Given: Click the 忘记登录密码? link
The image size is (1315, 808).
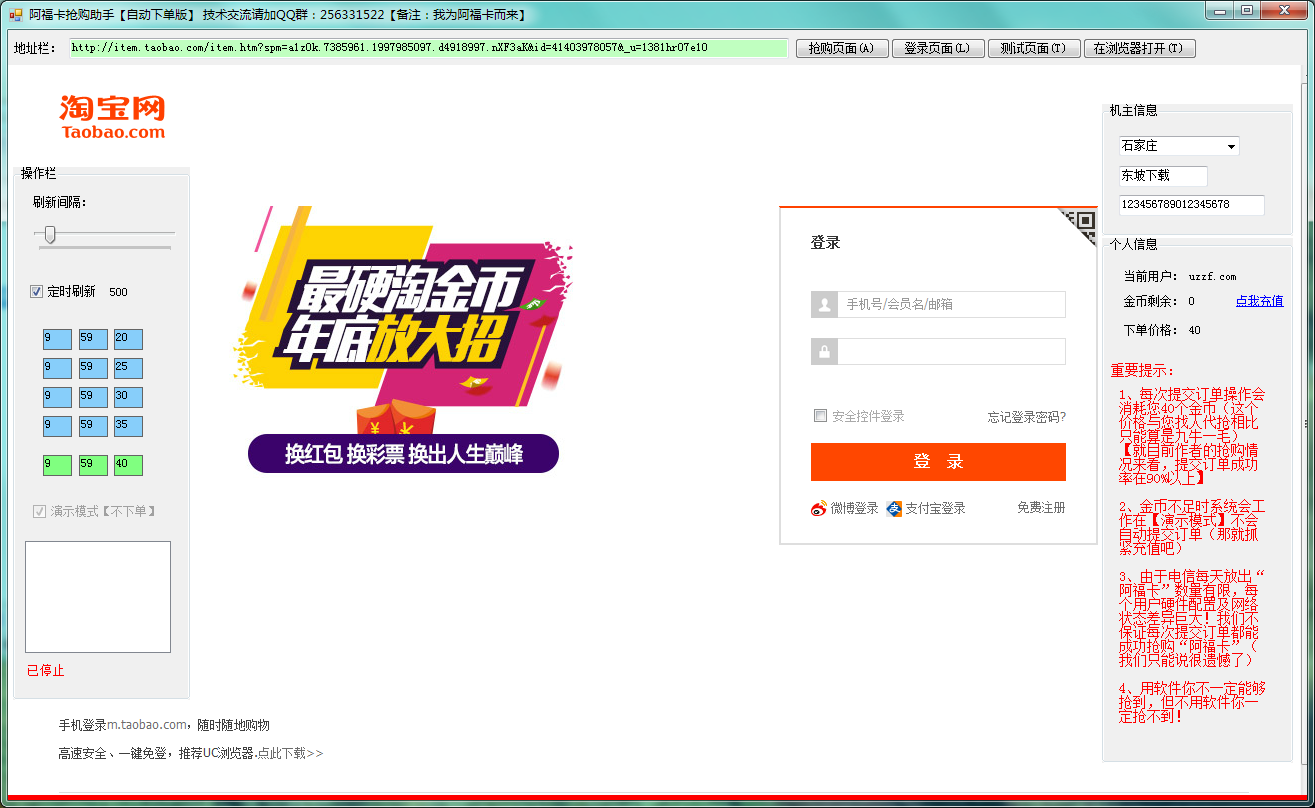Looking at the screenshot, I should point(1027,417).
